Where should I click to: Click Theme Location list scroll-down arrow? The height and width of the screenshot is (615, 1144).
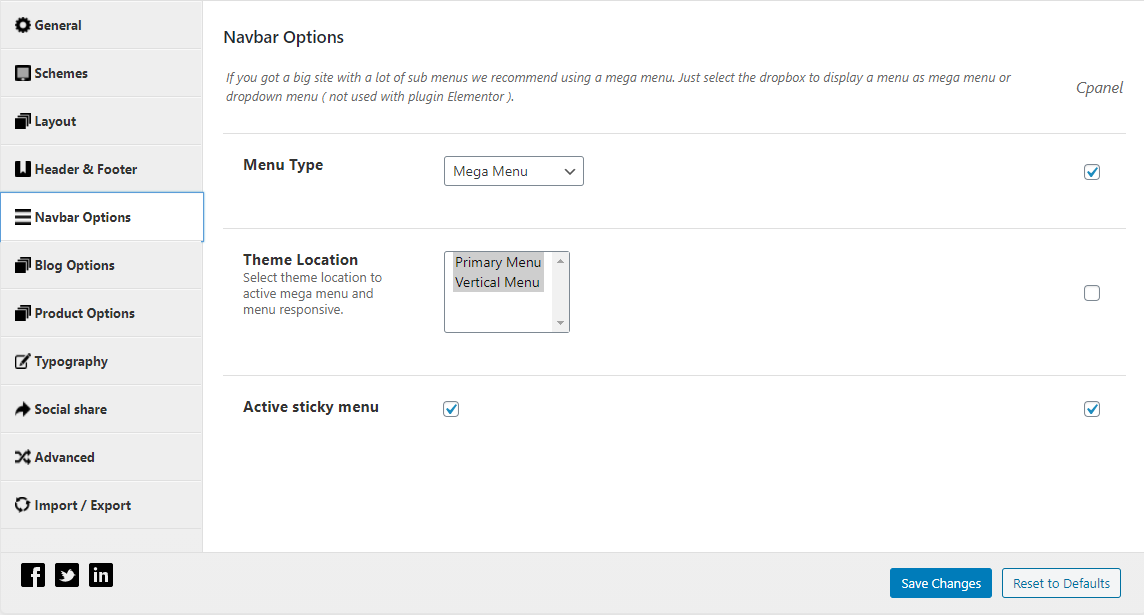point(560,323)
